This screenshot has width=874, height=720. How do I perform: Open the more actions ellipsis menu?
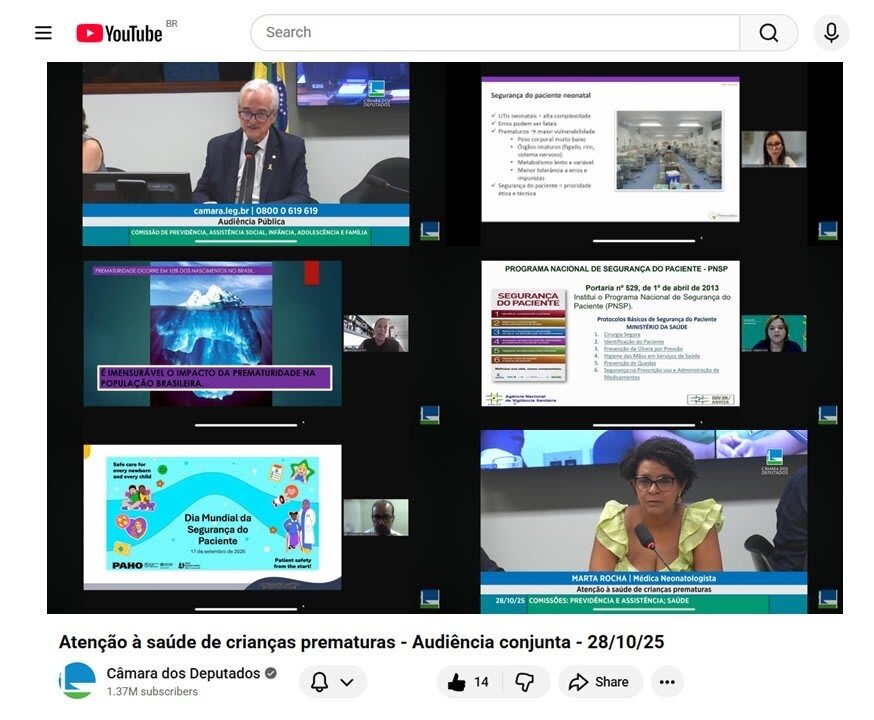pos(667,682)
